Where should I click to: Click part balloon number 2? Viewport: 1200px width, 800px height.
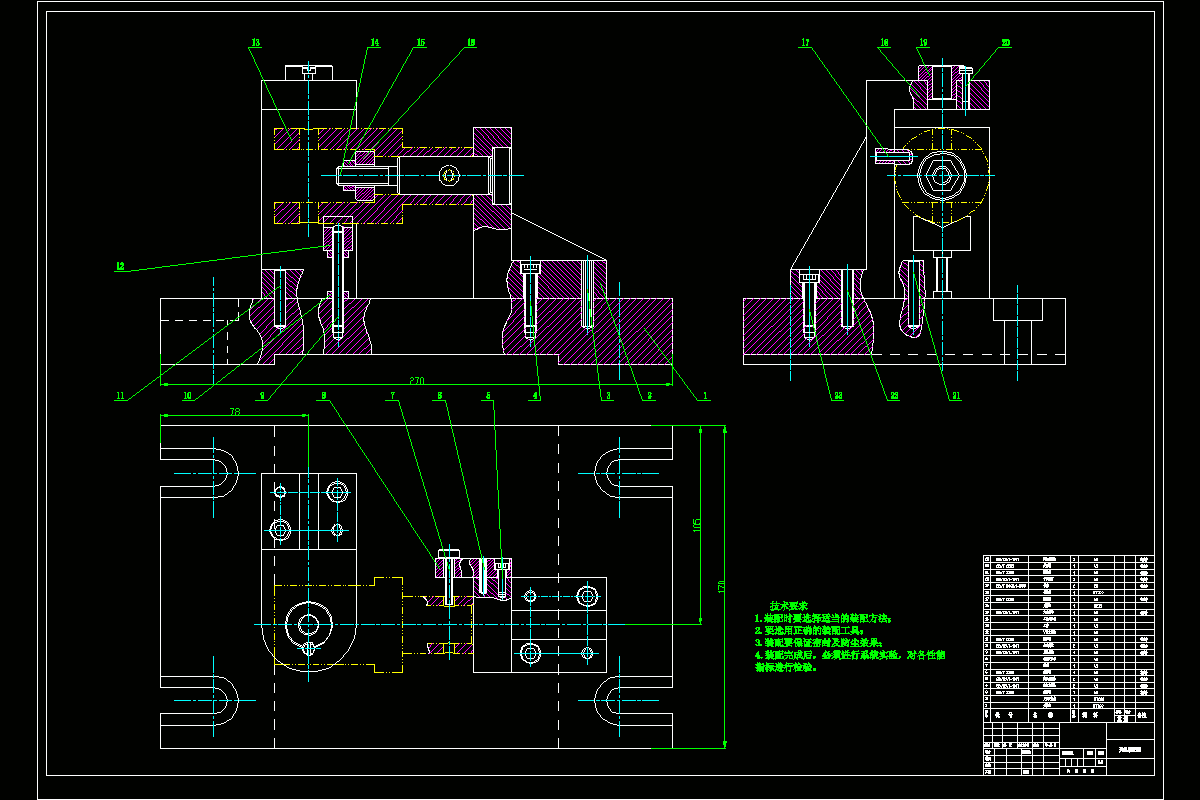pos(649,396)
